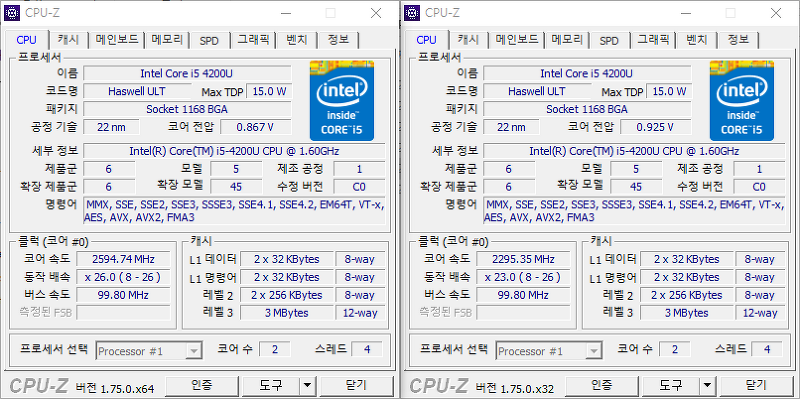Click the Intel Core i5 logo in the left window

coord(342,101)
